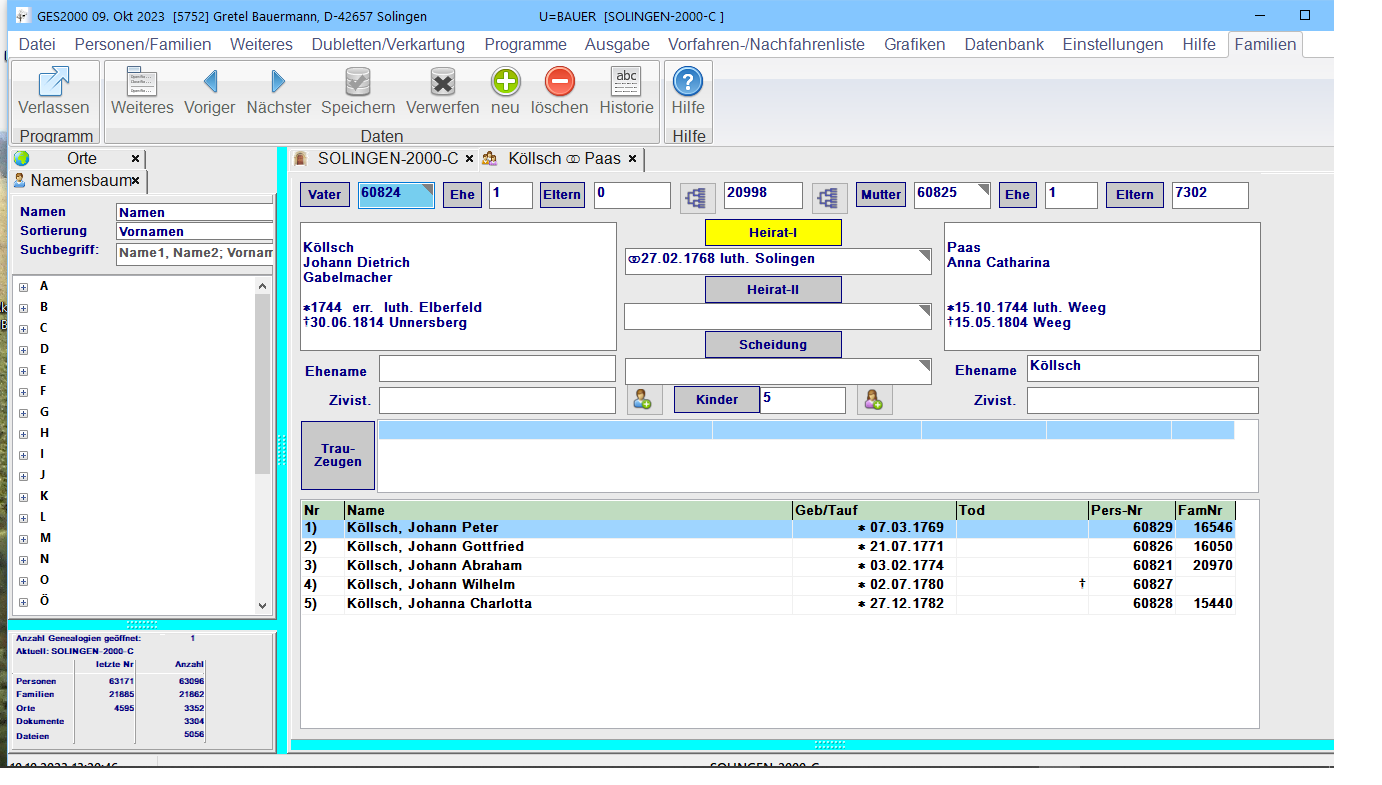The width and height of the screenshot is (1382, 785).
Task: Select child row Köllsch, Johann Gottfried
Action: tap(768, 547)
